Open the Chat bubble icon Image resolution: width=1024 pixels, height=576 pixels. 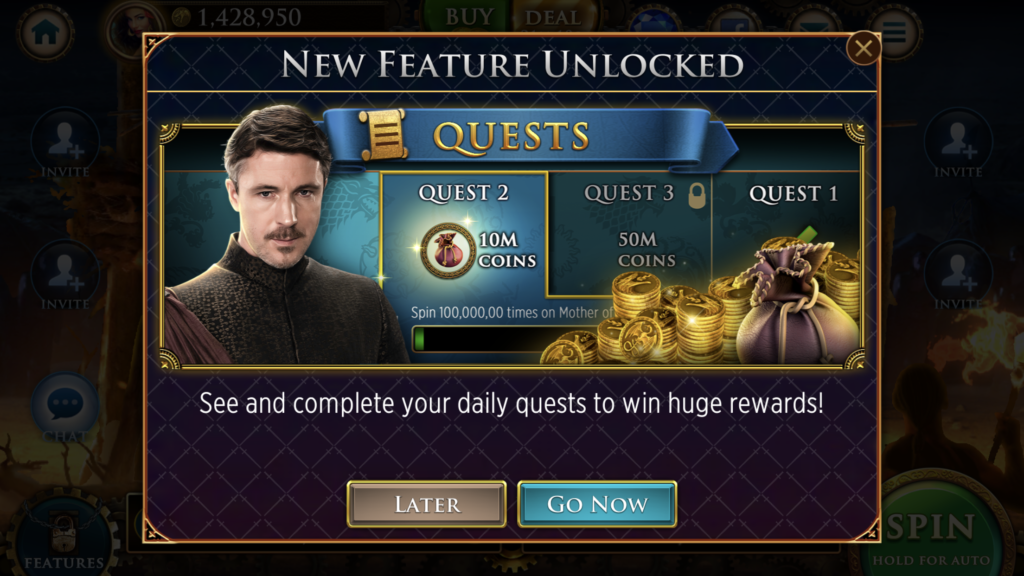click(65, 405)
